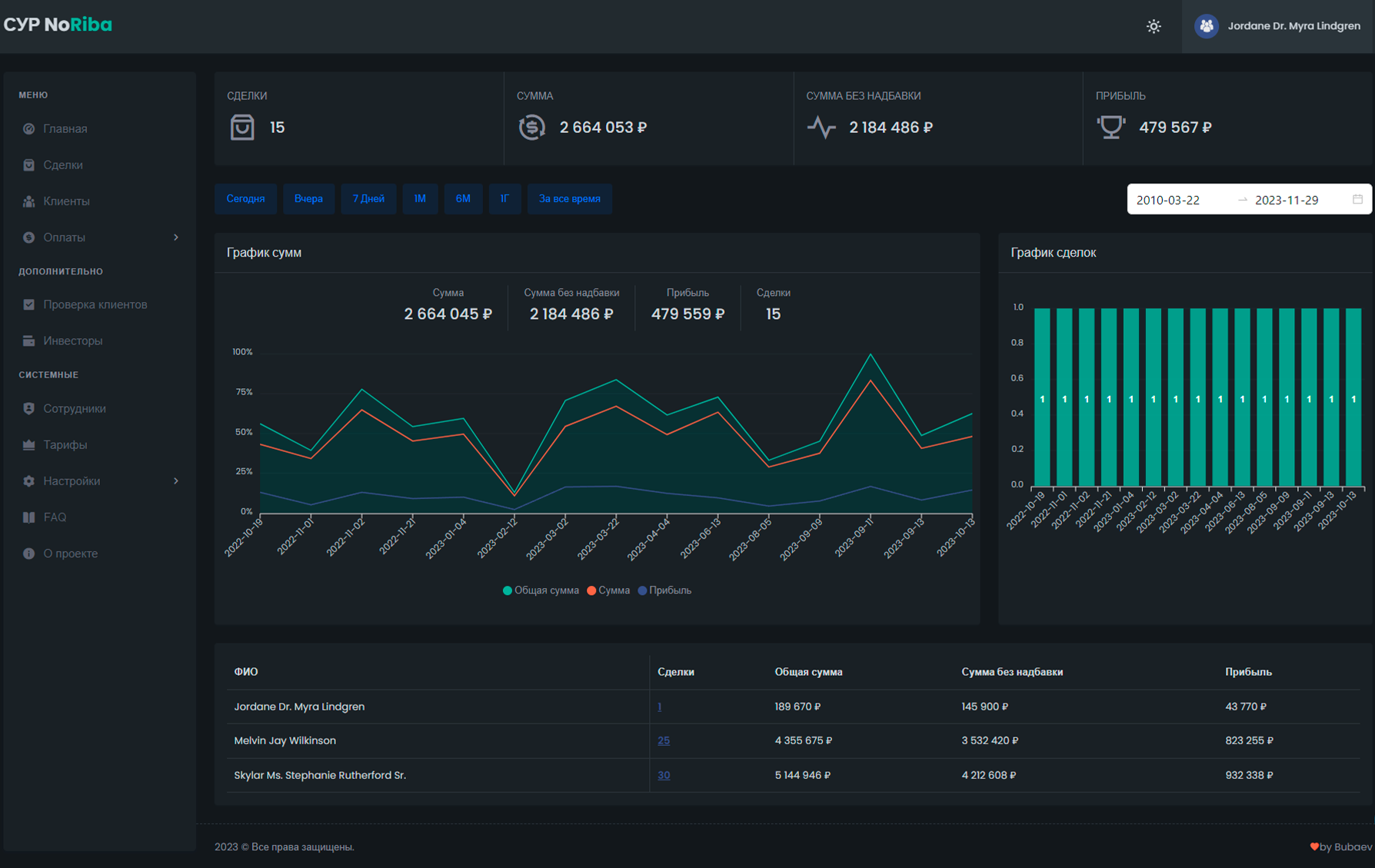This screenshot has width=1375, height=868.
Task: Open the Jordane Dr. Myra Lindgren user menu
Action: pyautogui.click(x=1293, y=26)
